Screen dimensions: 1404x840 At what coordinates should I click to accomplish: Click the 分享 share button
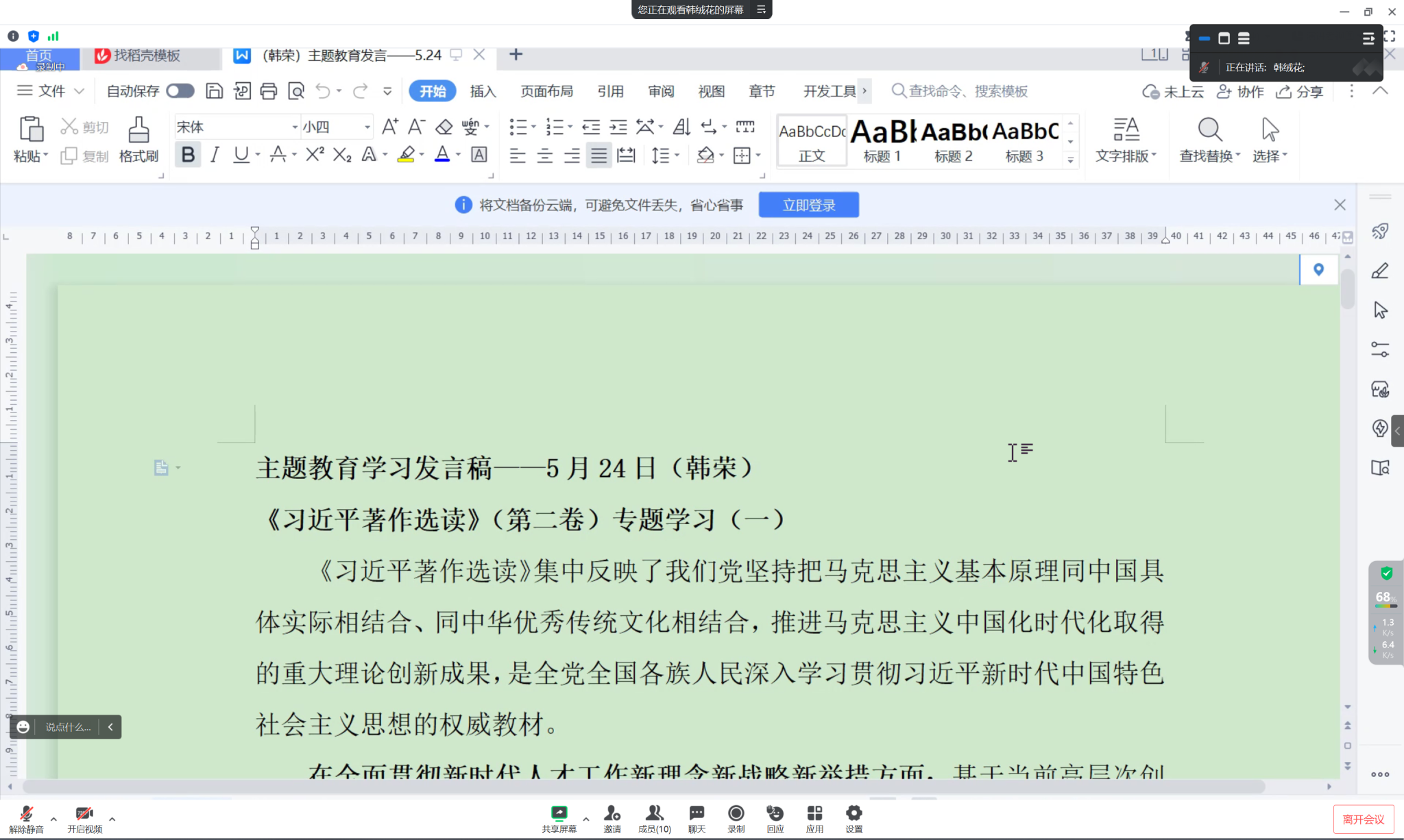[1299, 91]
